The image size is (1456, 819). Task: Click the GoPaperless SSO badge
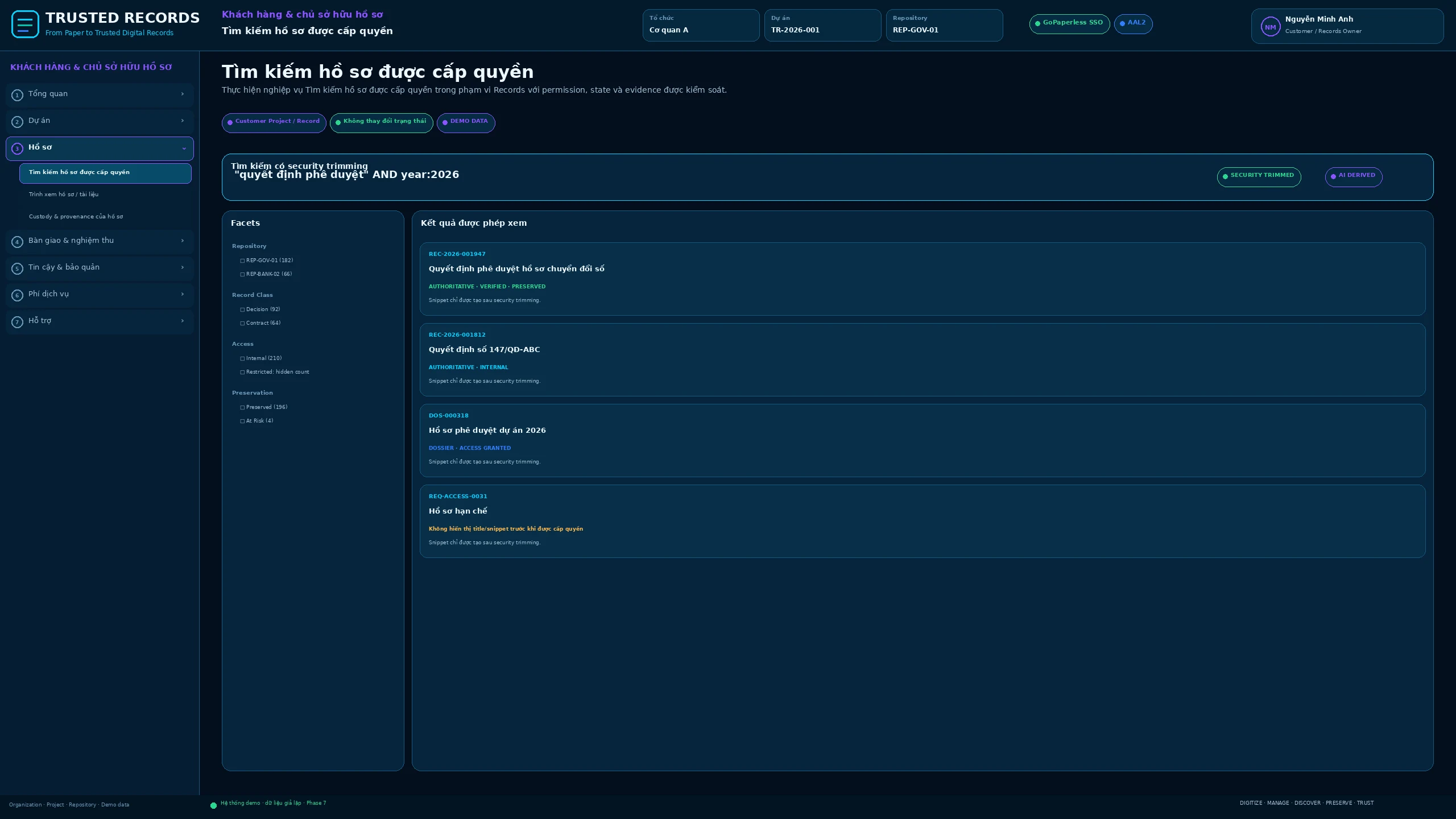[1069, 24]
